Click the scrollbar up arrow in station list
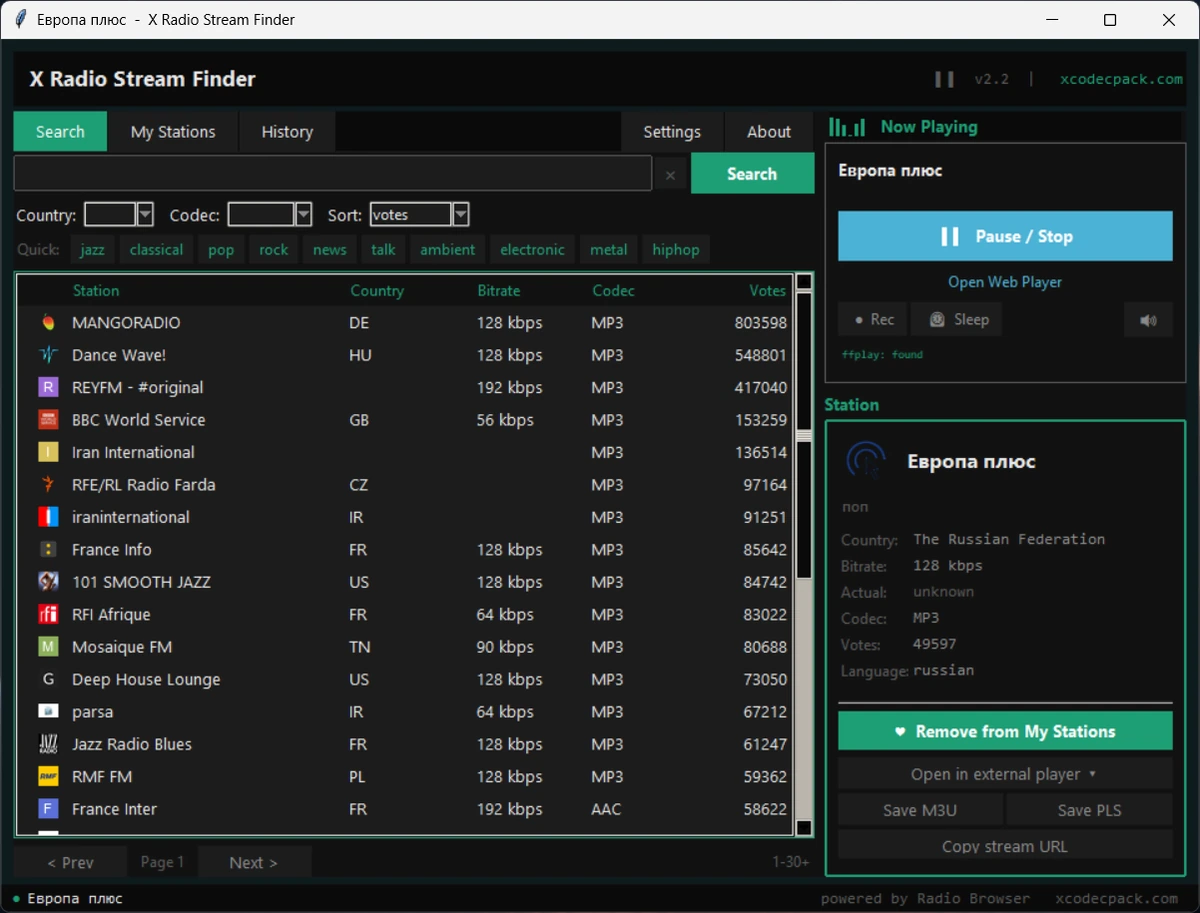This screenshot has height=913, width=1200. (804, 282)
